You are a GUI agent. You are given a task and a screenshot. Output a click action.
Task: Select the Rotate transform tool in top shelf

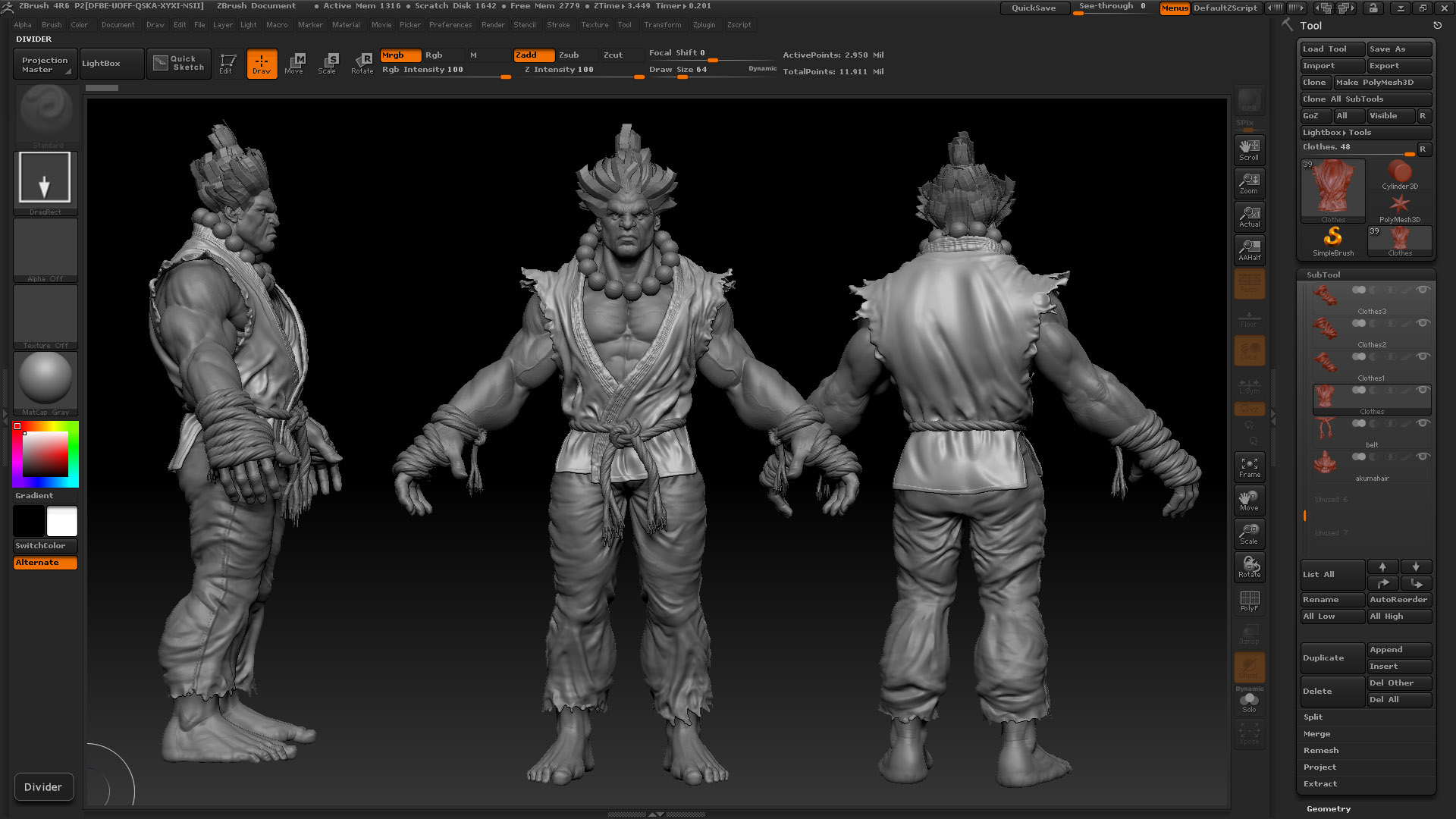[x=362, y=64]
